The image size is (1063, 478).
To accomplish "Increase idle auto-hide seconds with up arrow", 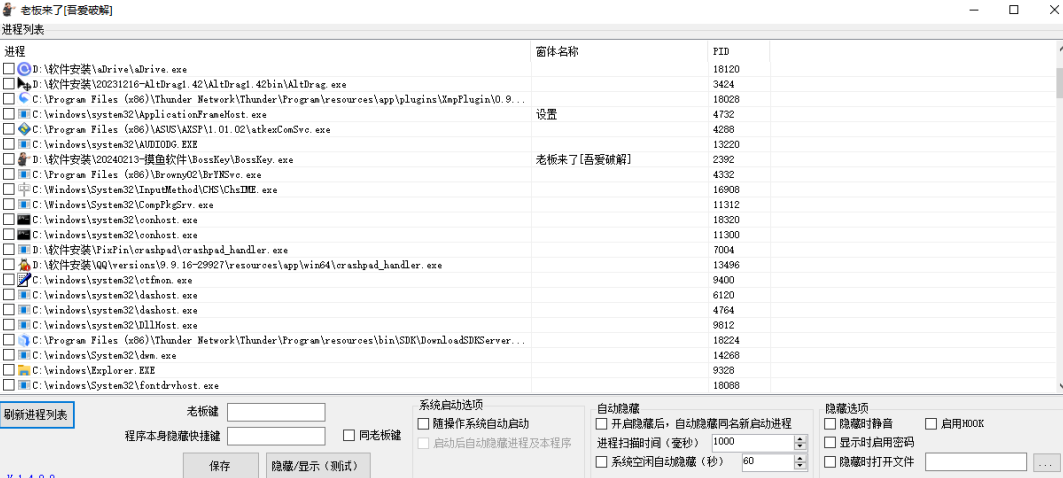I will tap(801, 458).
